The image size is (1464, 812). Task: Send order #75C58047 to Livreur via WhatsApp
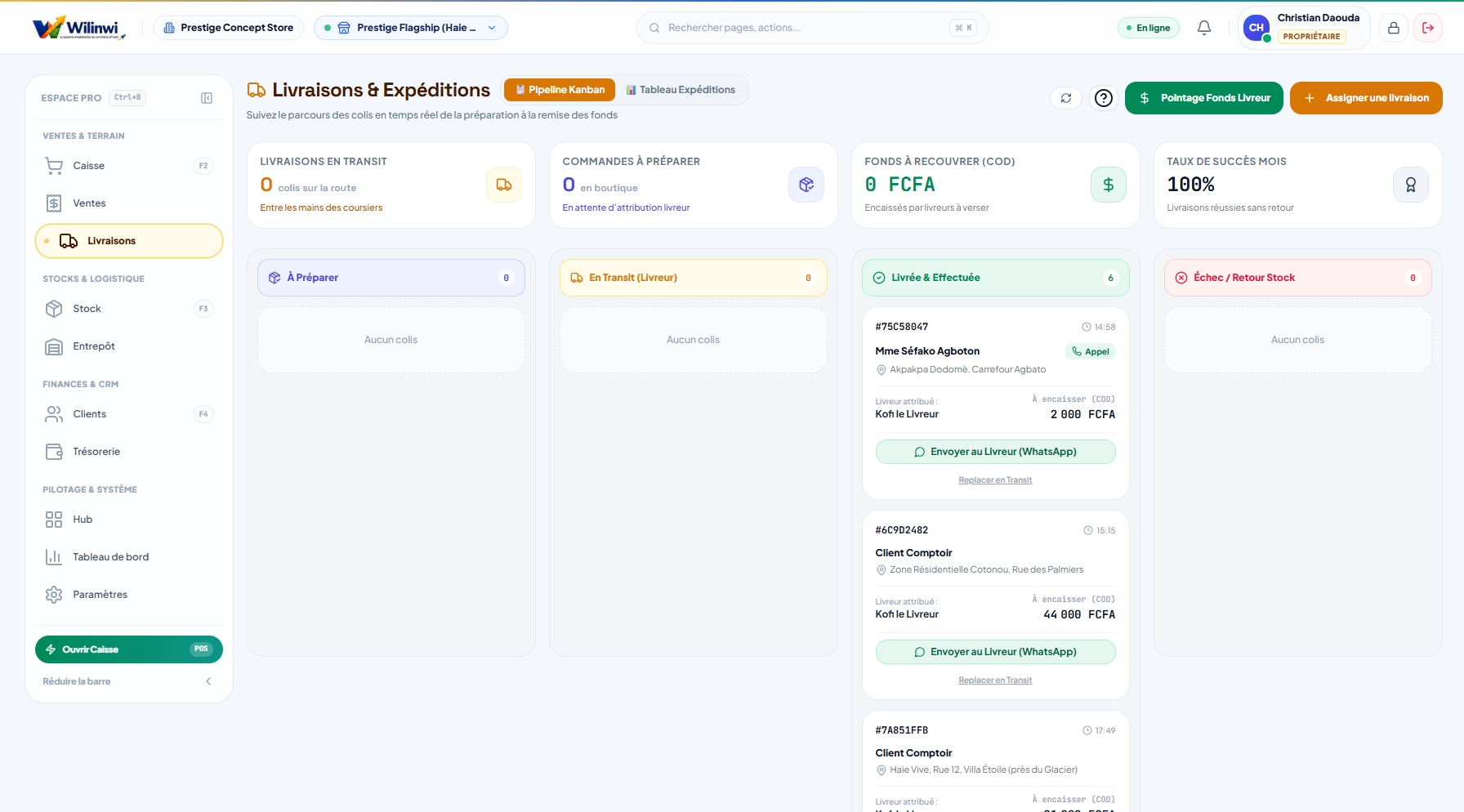[995, 452]
